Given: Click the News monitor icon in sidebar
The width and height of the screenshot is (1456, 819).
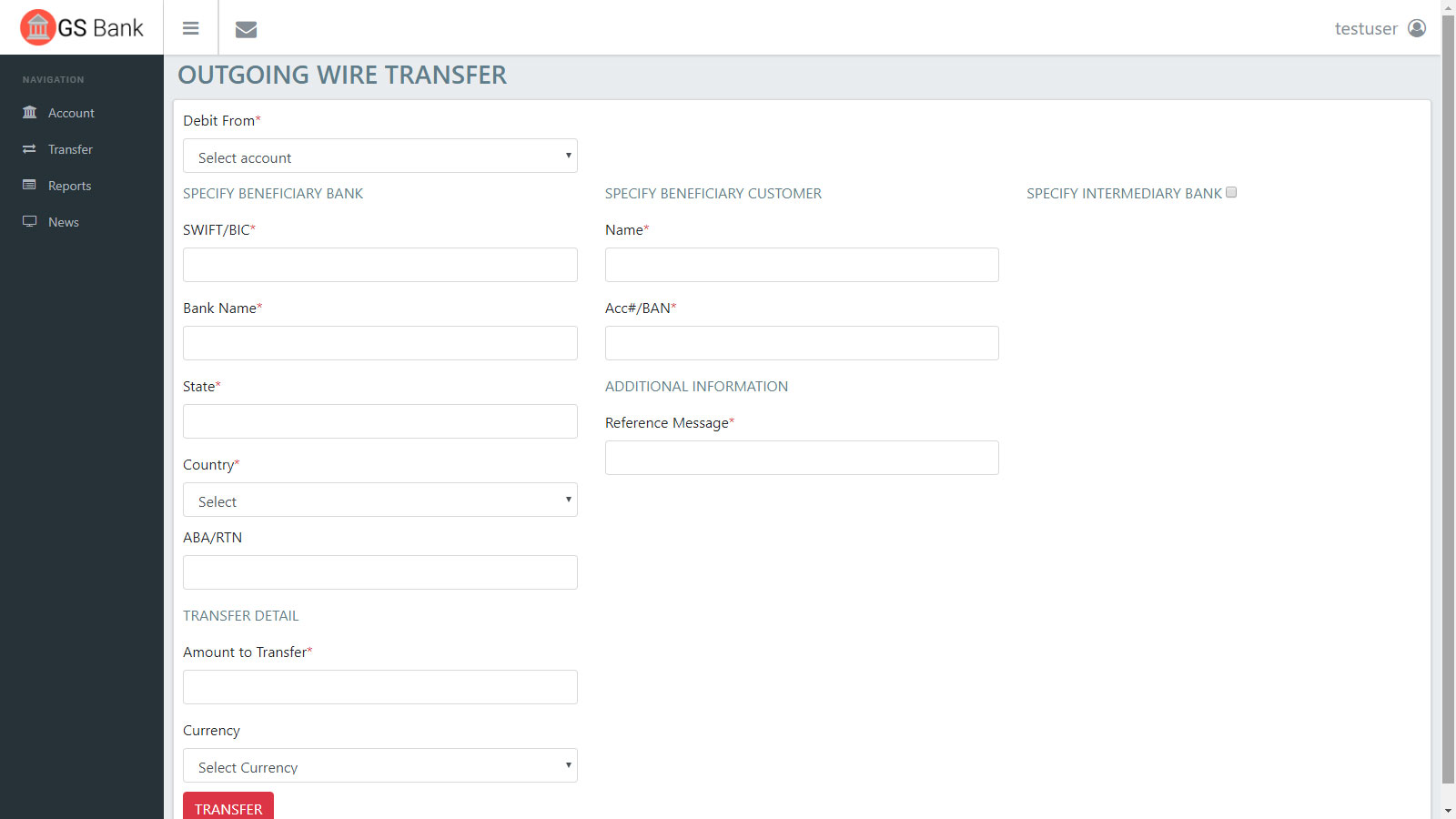Looking at the screenshot, I should (30, 222).
